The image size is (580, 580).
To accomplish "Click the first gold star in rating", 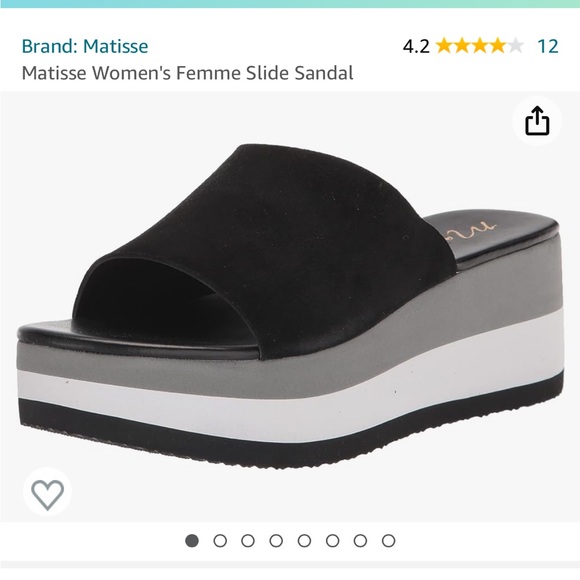I will click(444, 46).
